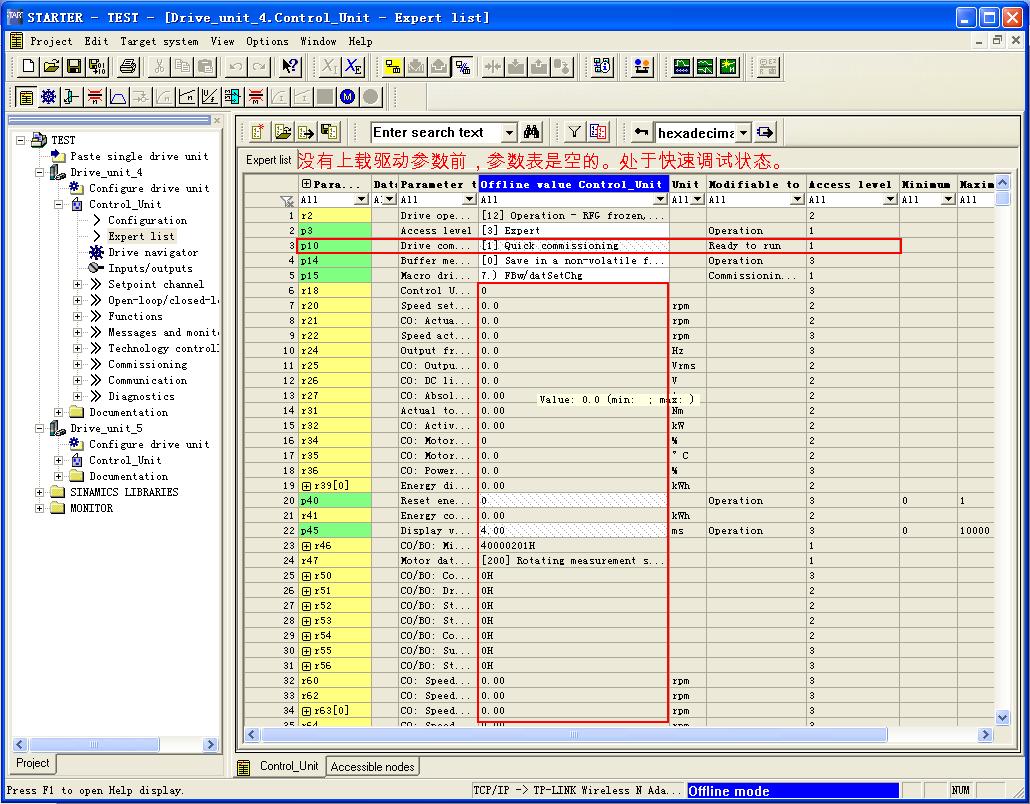This screenshot has height=804, width=1030.
Task: Expand the SINAMICS LIBRARIES folder
Action: pyautogui.click(x=40, y=492)
